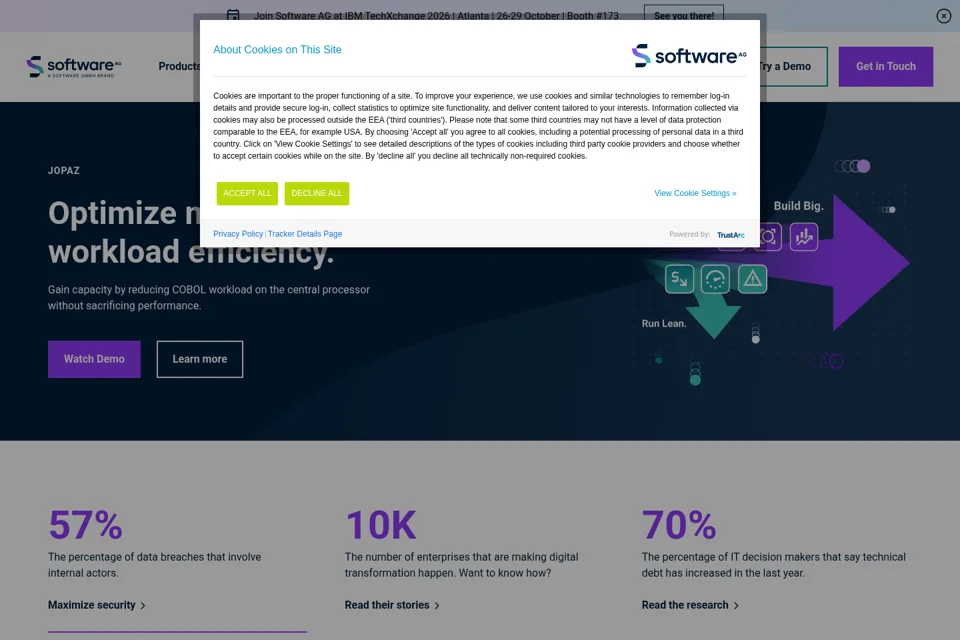Click the DECLINE ALL cookies button
The image size is (960, 640).
[x=317, y=194]
